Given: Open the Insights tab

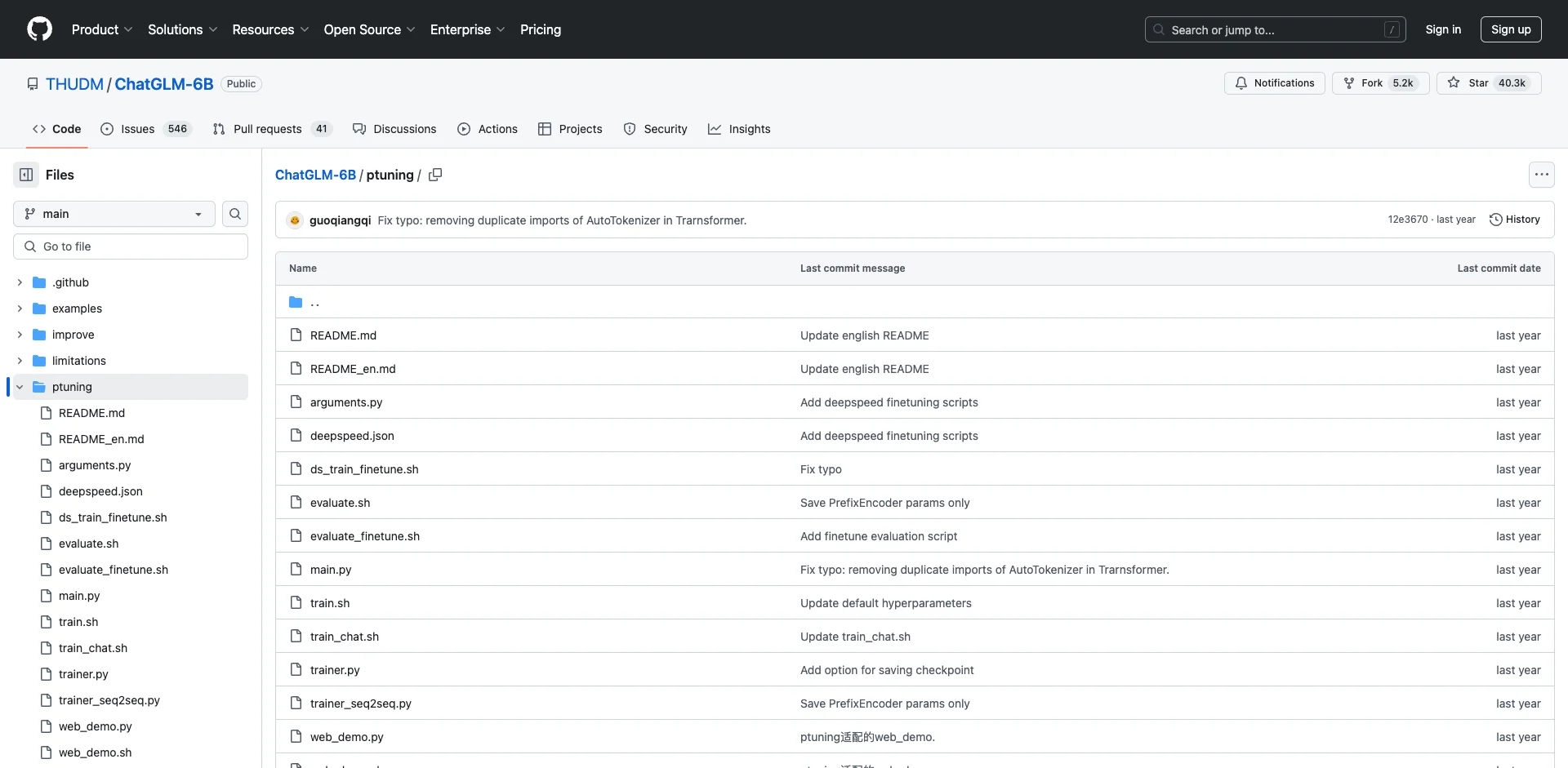Looking at the screenshot, I should [739, 129].
